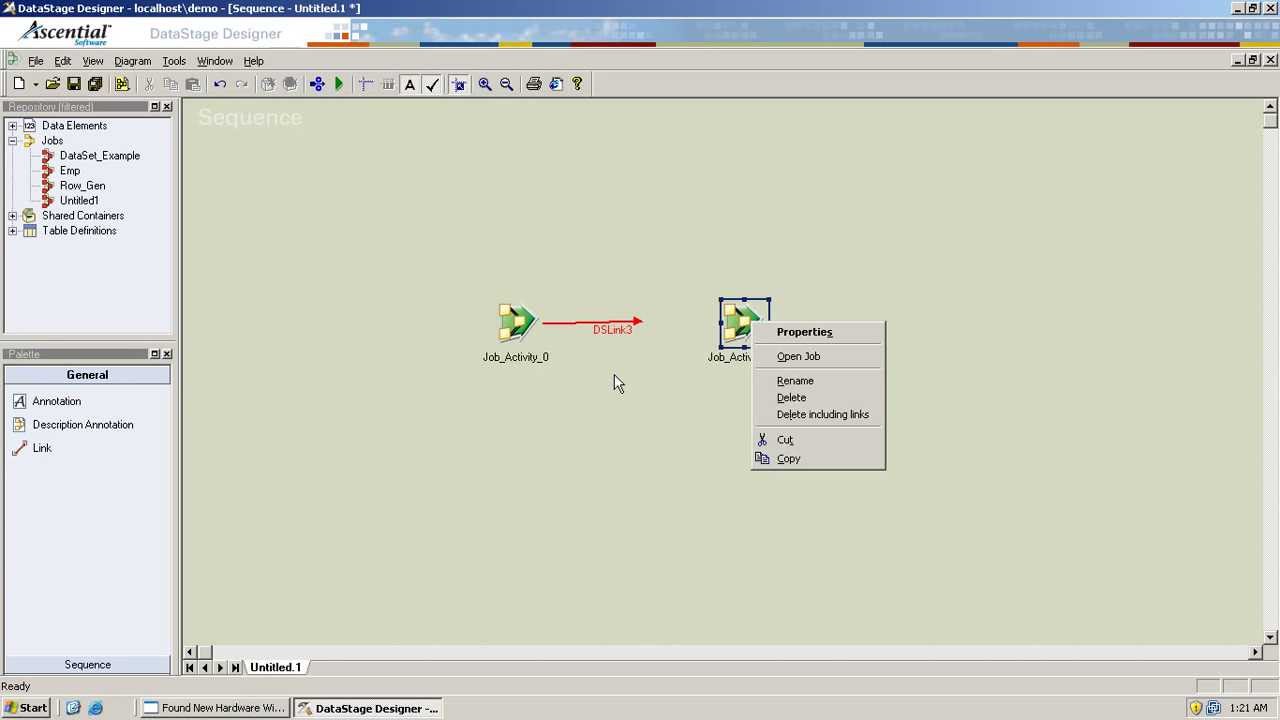Print the diagram via printer icon
The height and width of the screenshot is (720, 1280).
[x=534, y=85]
